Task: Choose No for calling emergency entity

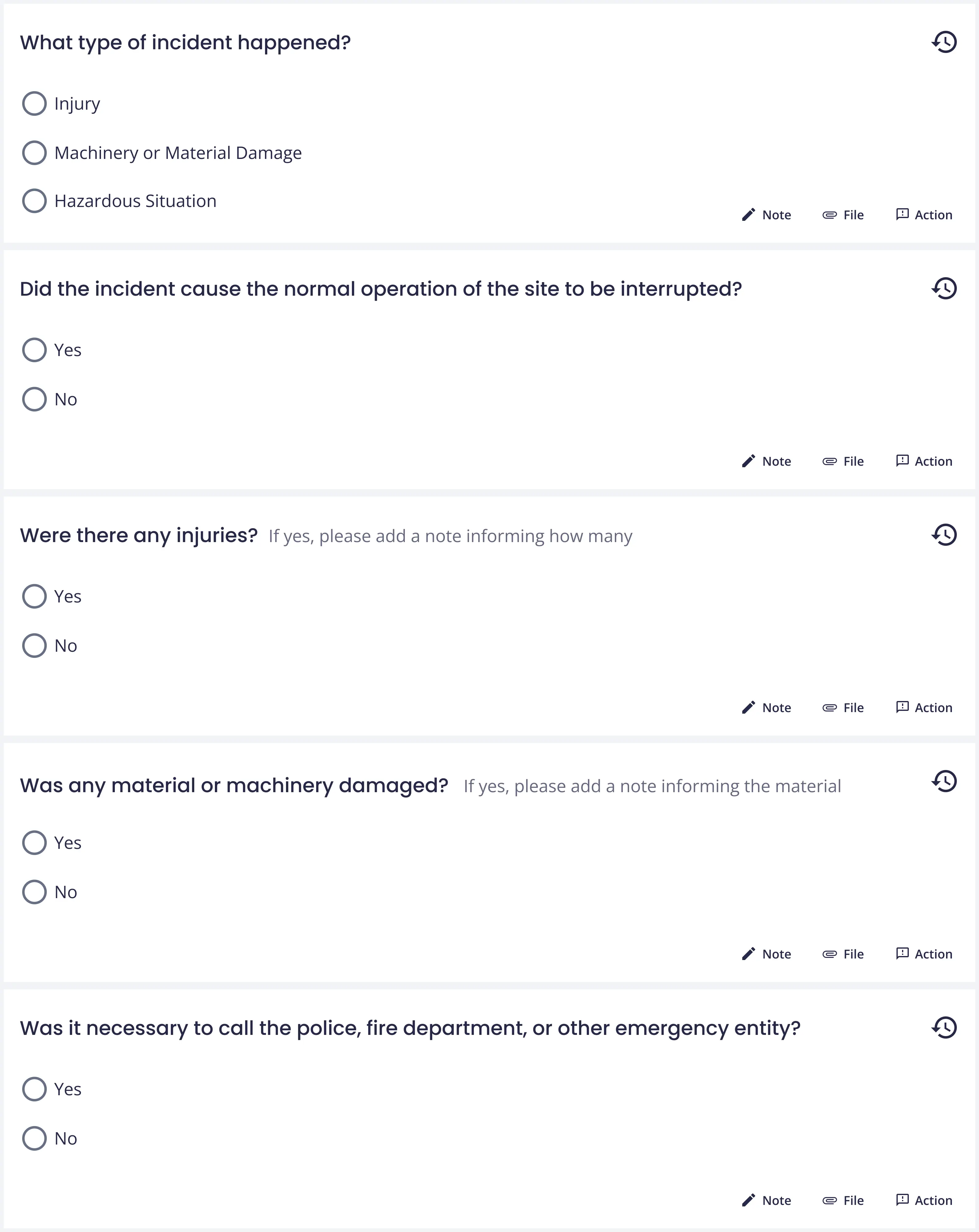Action: [34, 1138]
